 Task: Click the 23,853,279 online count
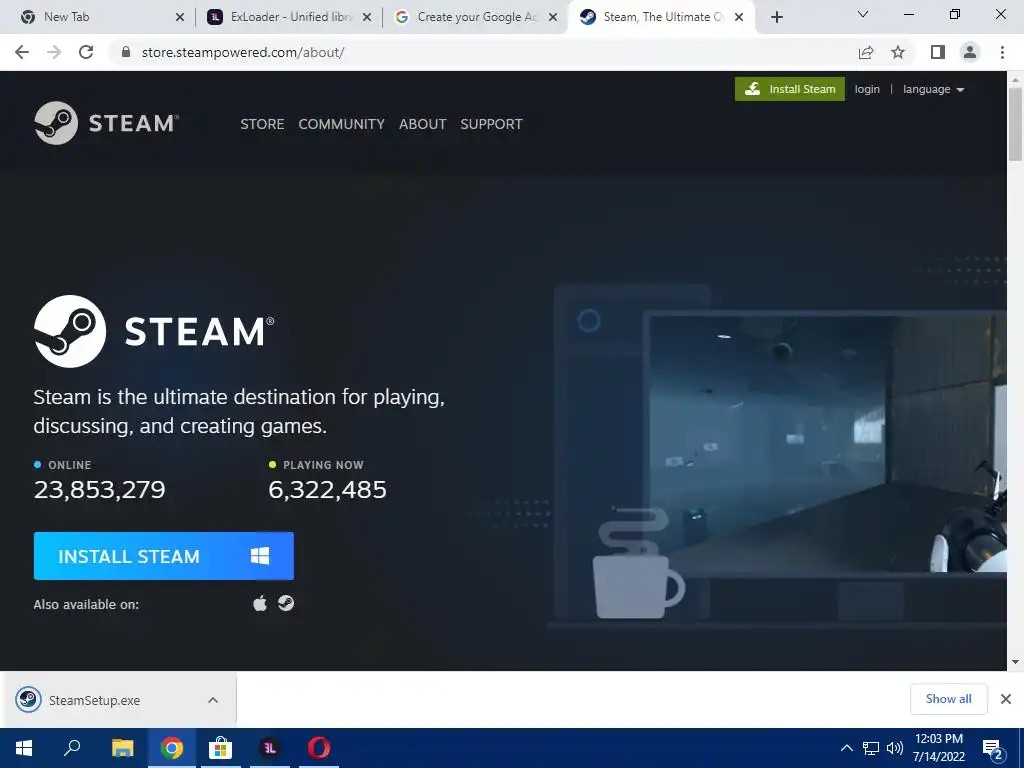click(x=99, y=490)
